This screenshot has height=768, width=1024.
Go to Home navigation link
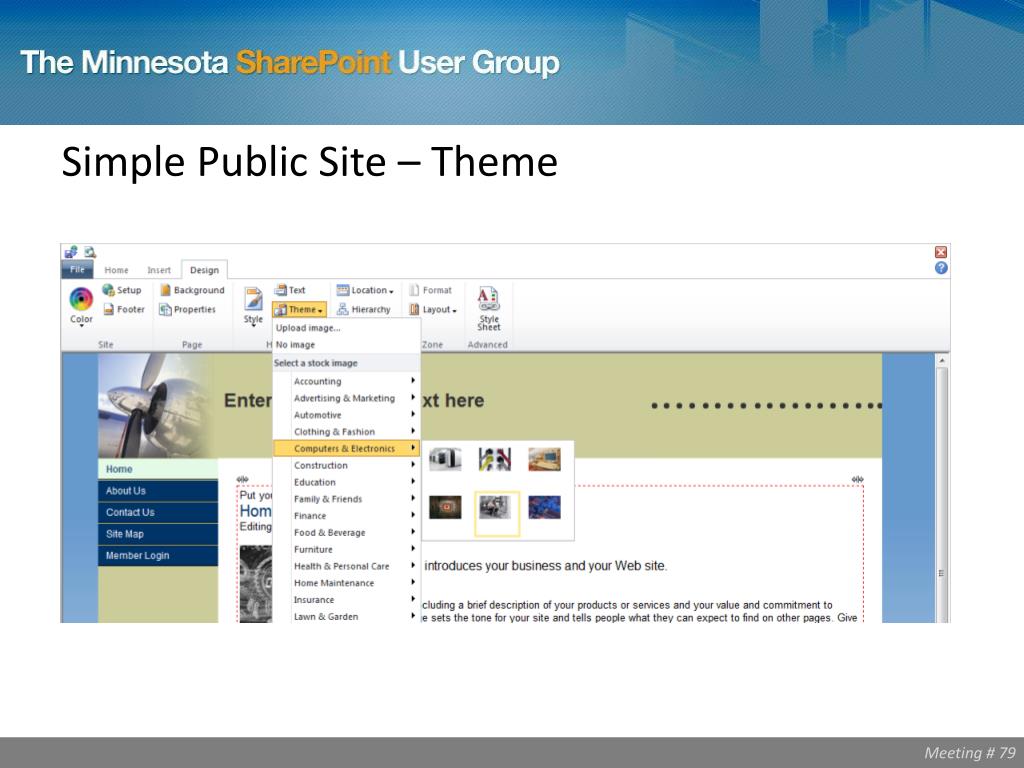tap(158, 469)
